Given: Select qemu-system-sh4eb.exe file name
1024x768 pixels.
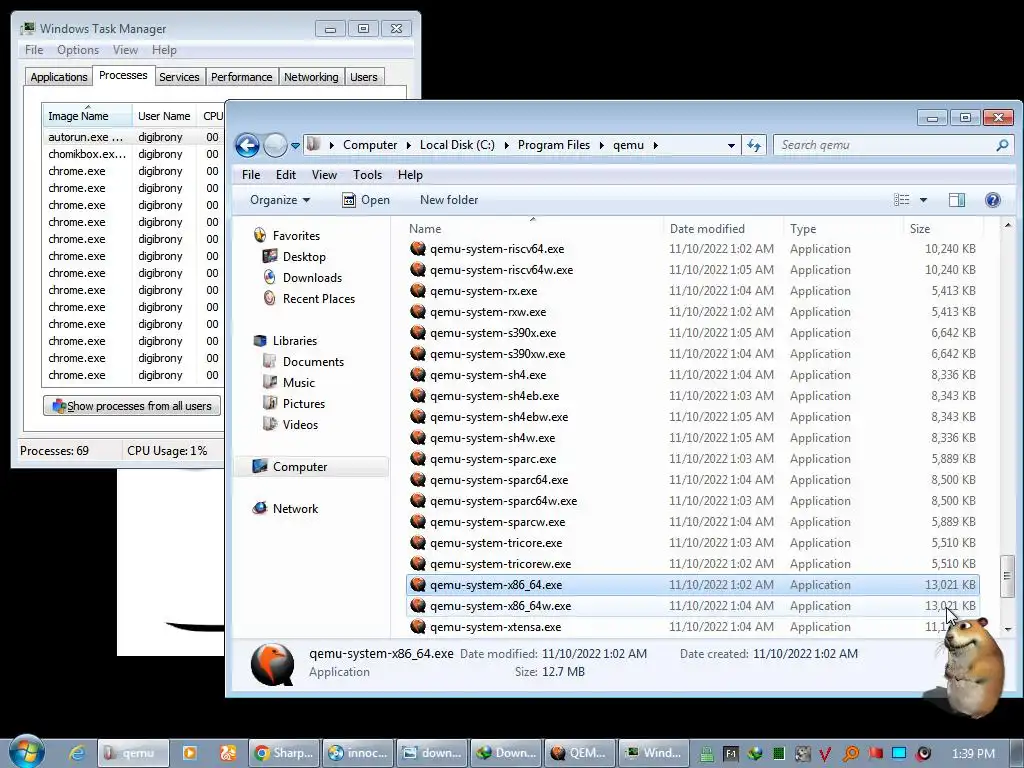Looking at the screenshot, I should [494, 396].
